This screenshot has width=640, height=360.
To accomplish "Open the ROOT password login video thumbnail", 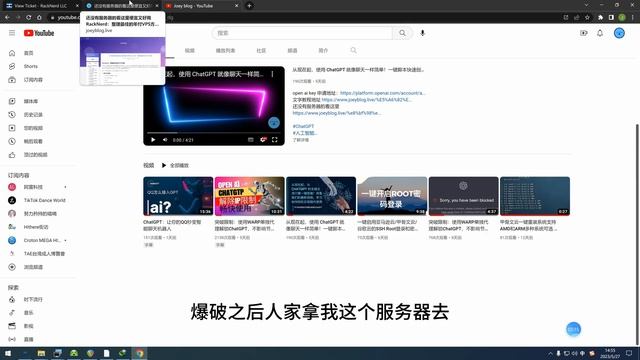I will click(x=392, y=196).
